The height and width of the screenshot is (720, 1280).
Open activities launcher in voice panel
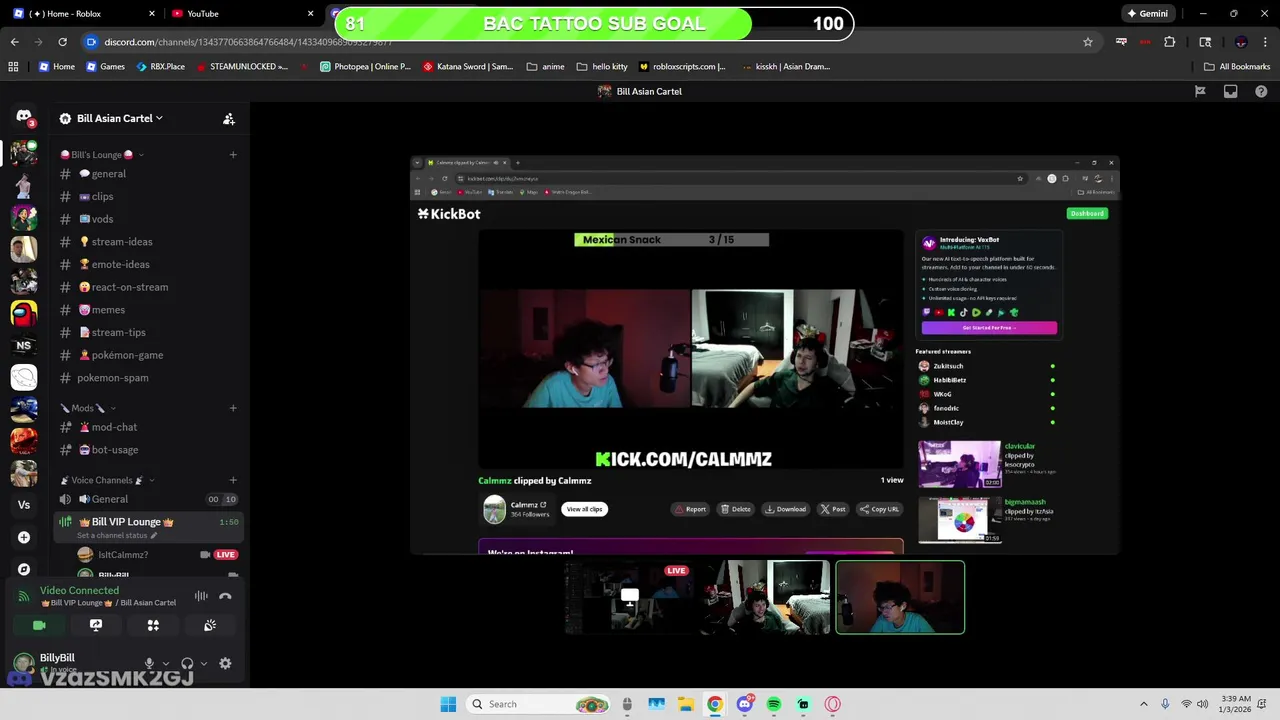coord(153,625)
